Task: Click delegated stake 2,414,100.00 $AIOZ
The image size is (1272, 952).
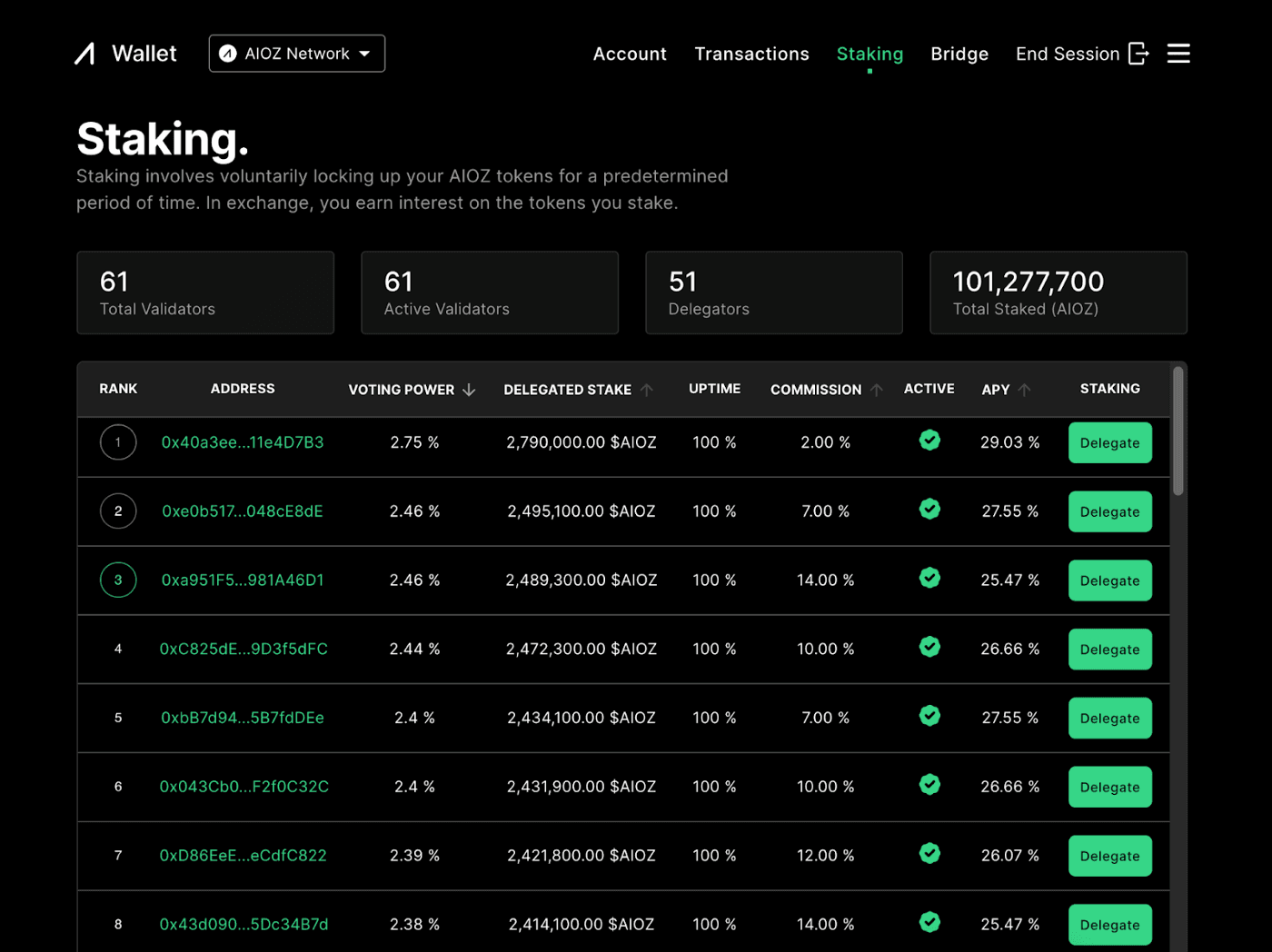Action: click(581, 924)
